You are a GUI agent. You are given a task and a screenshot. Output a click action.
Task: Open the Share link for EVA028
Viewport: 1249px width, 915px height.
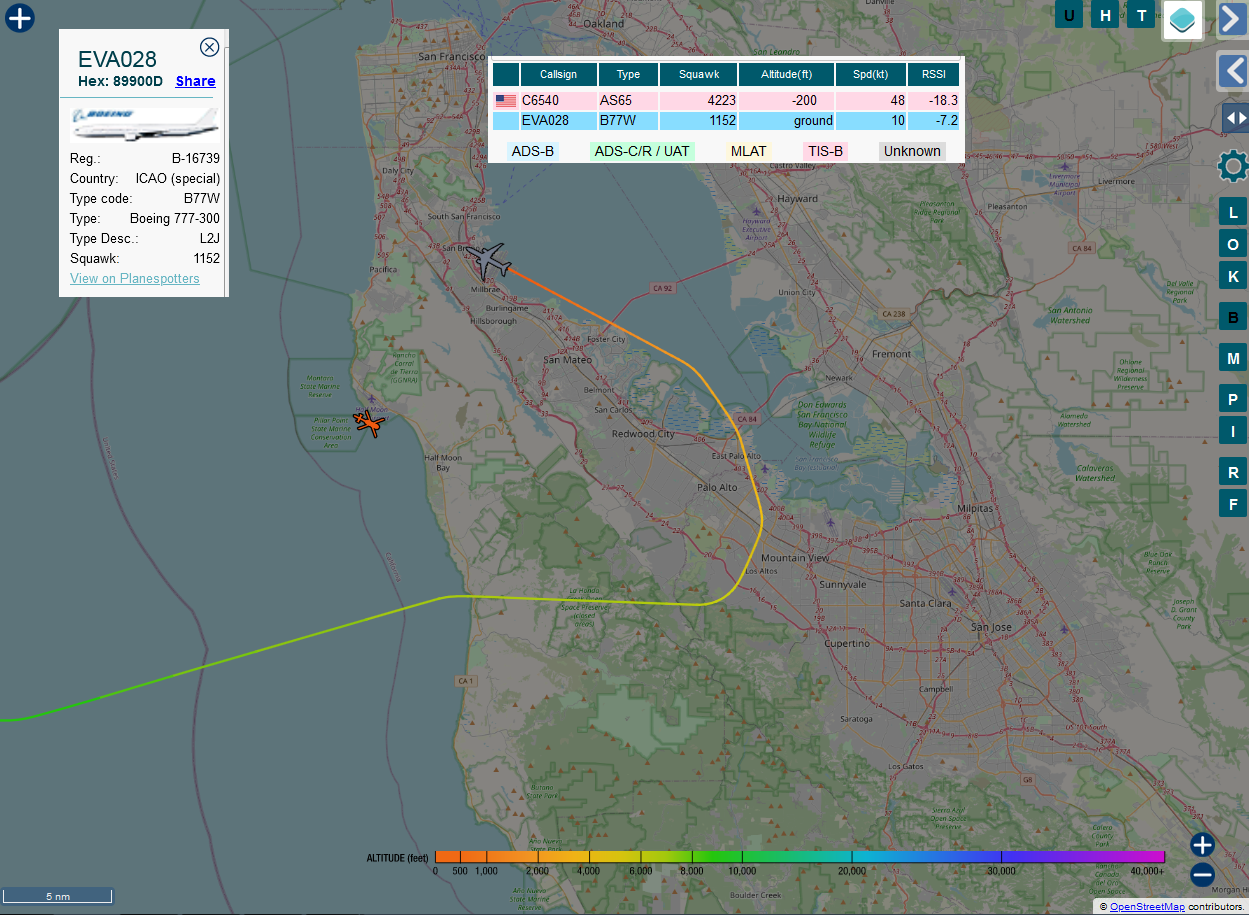tap(195, 81)
